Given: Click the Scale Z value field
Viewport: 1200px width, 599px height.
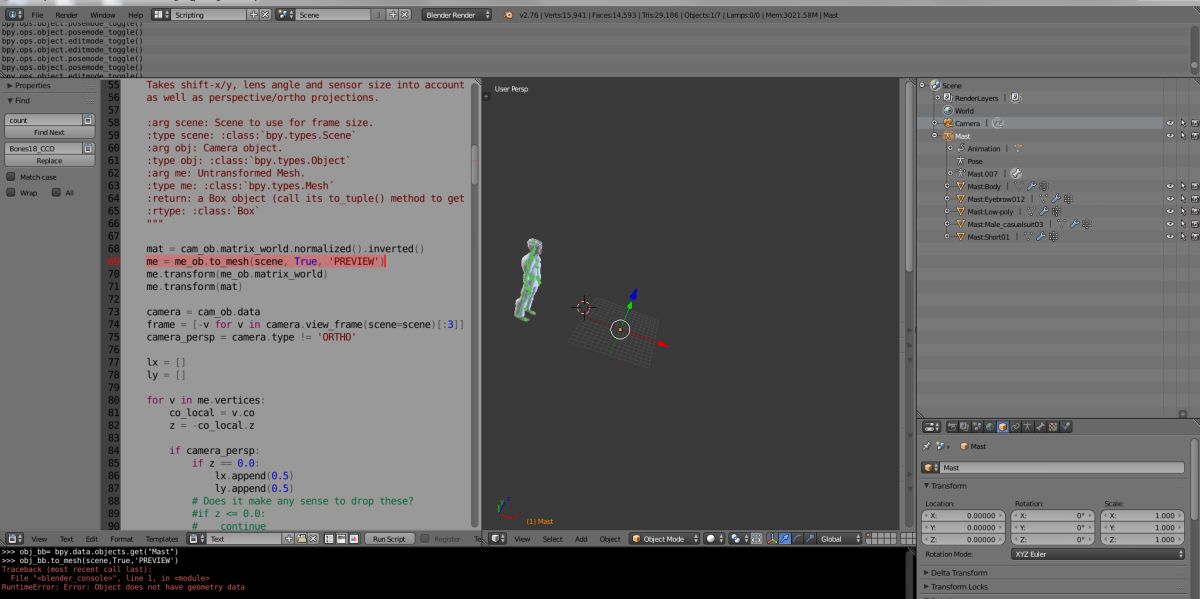Looking at the screenshot, I should pyautogui.click(x=1144, y=541).
